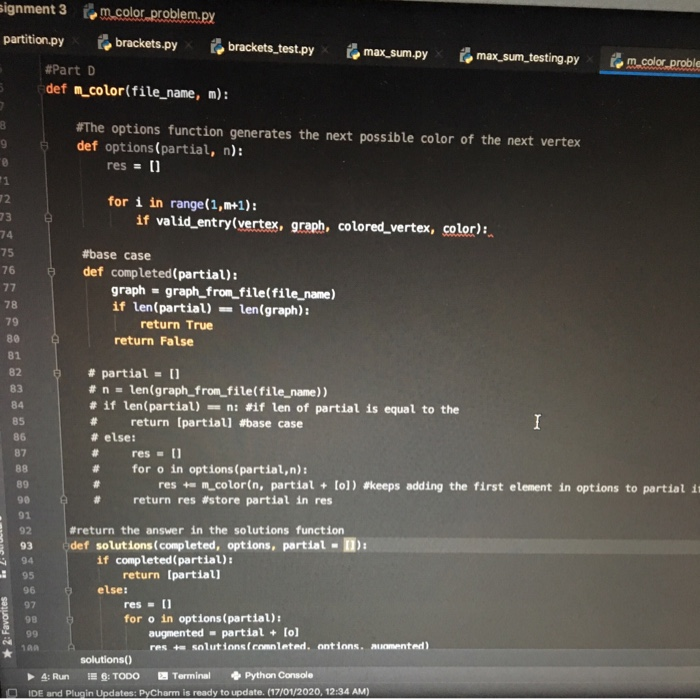The height and width of the screenshot is (699, 700).
Task: Click the underlined 'vertex' argument in valid_entry call
Action: click(x=258, y=224)
